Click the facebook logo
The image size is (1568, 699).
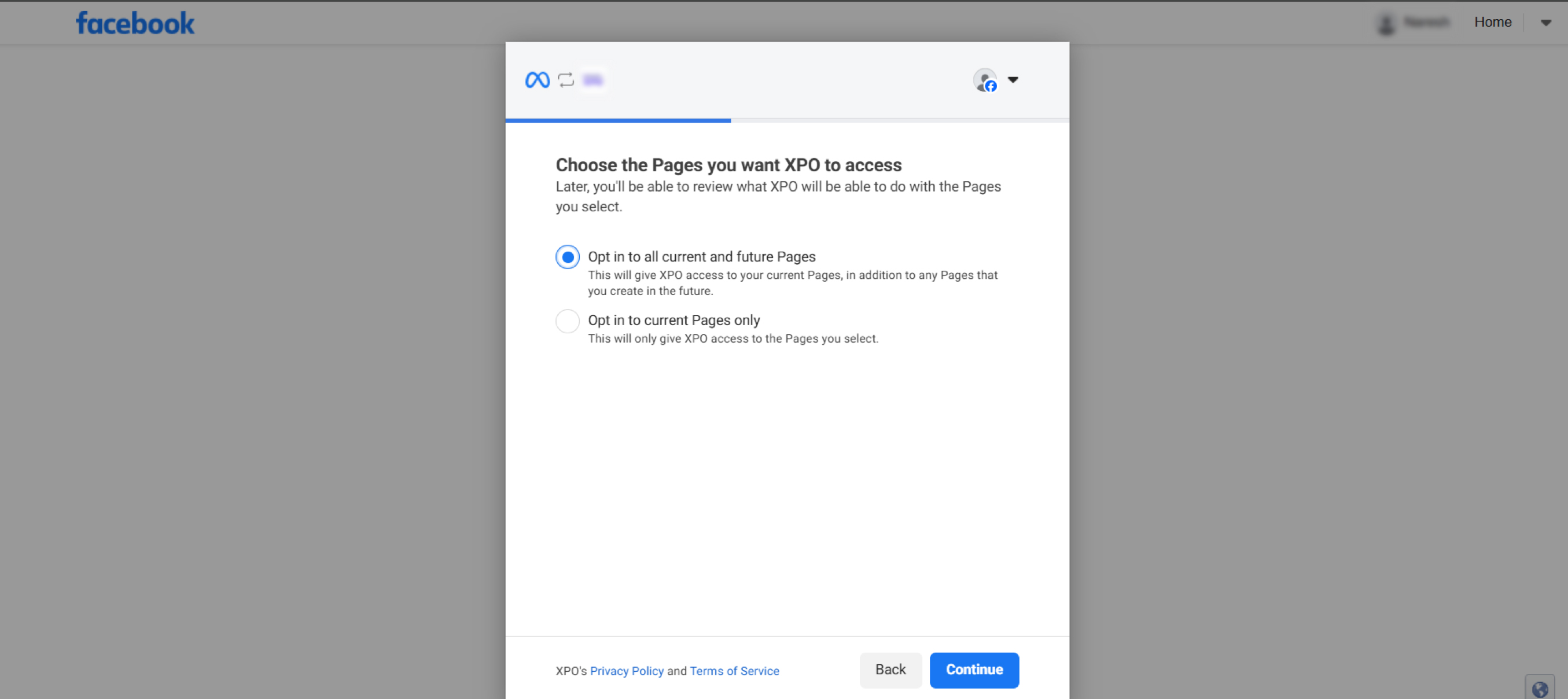point(135,23)
